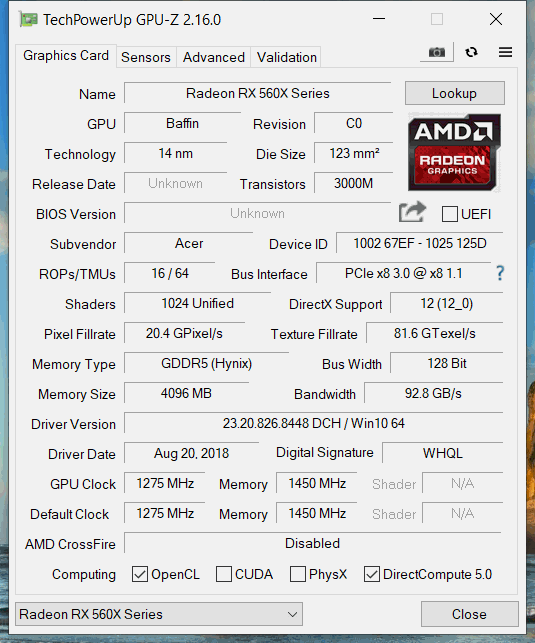The image size is (535, 643).
Task: Click the Shaders field 1024 Unified
Action: click(198, 303)
